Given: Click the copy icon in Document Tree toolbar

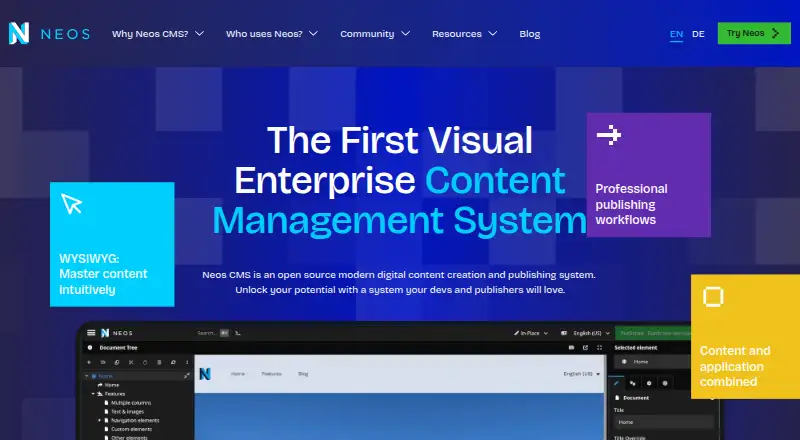Looking at the screenshot, I should pos(116,362).
